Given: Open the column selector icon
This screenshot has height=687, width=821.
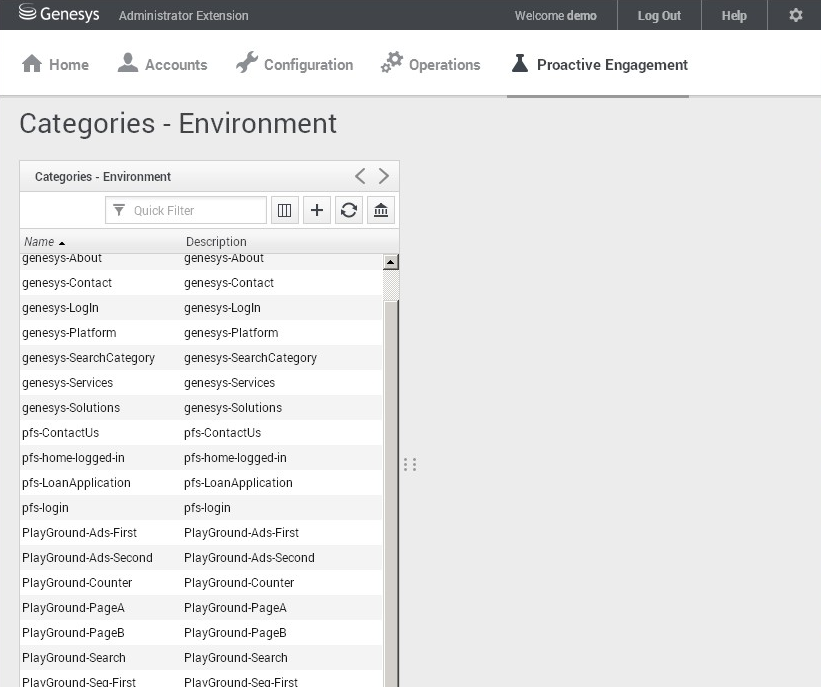Looking at the screenshot, I should tap(285, 210).
